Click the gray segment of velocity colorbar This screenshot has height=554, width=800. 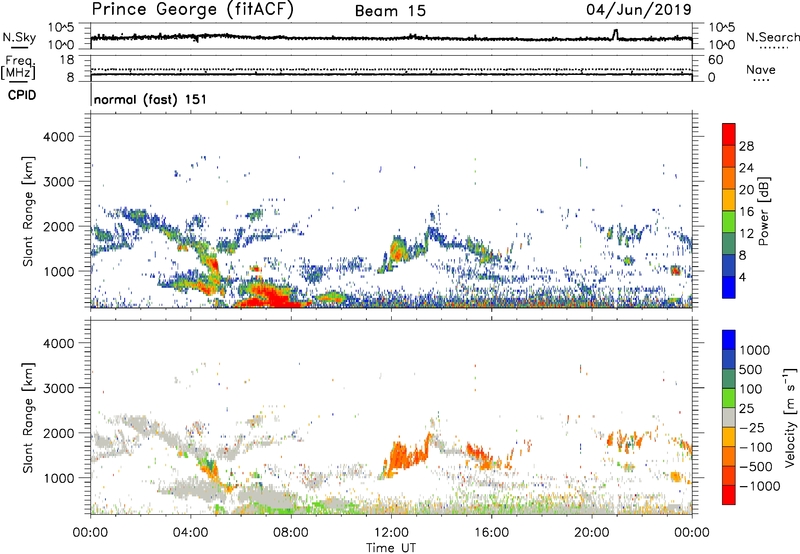pos(729,417)
